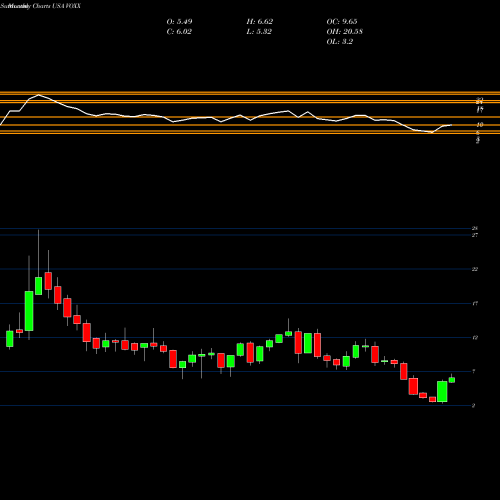Click the price axis label 22
The height and width of the screenshot is (500, 500).
coord(475,269)
